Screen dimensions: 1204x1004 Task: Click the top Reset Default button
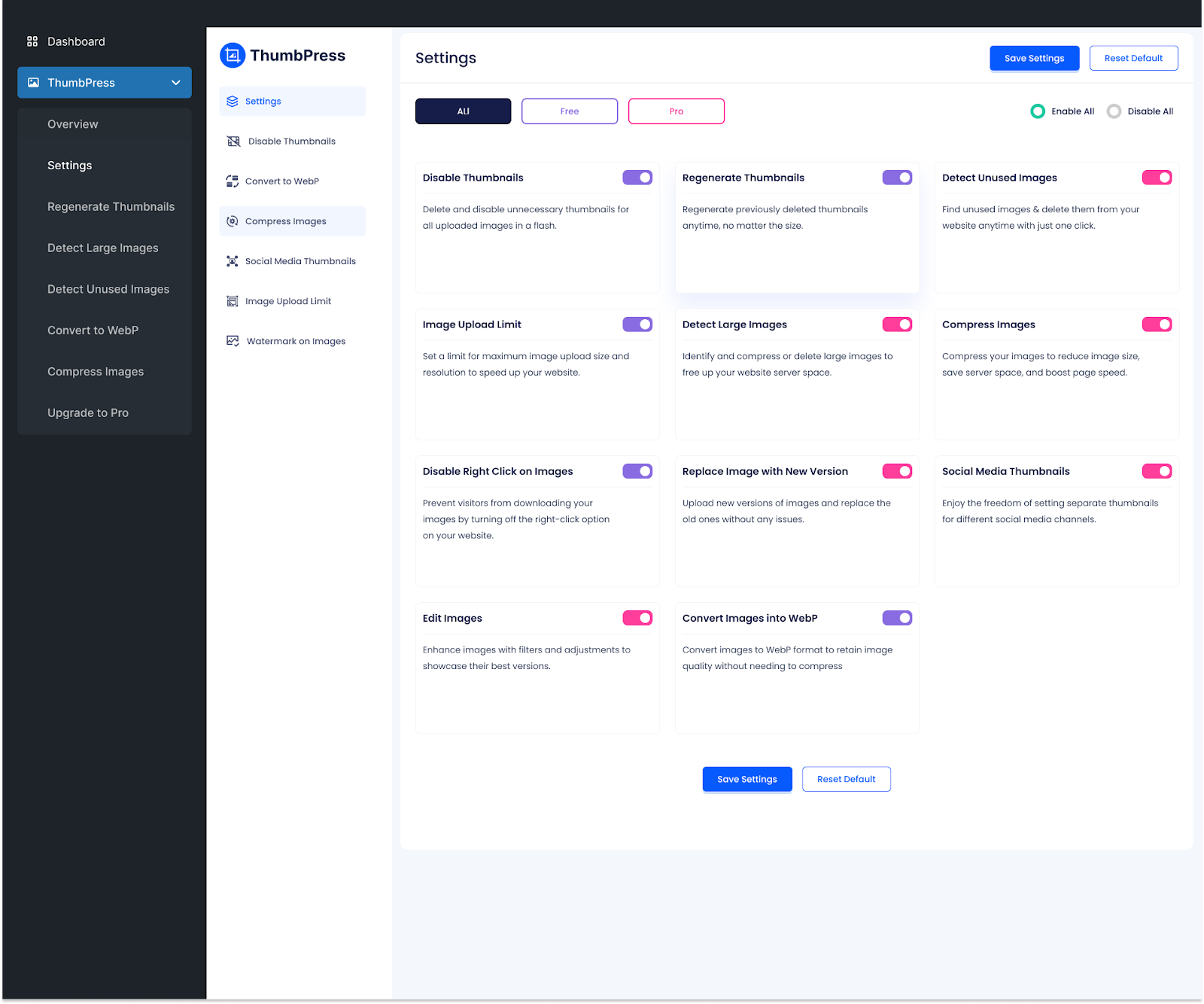pyautogui.click(x=1133, y=58)
